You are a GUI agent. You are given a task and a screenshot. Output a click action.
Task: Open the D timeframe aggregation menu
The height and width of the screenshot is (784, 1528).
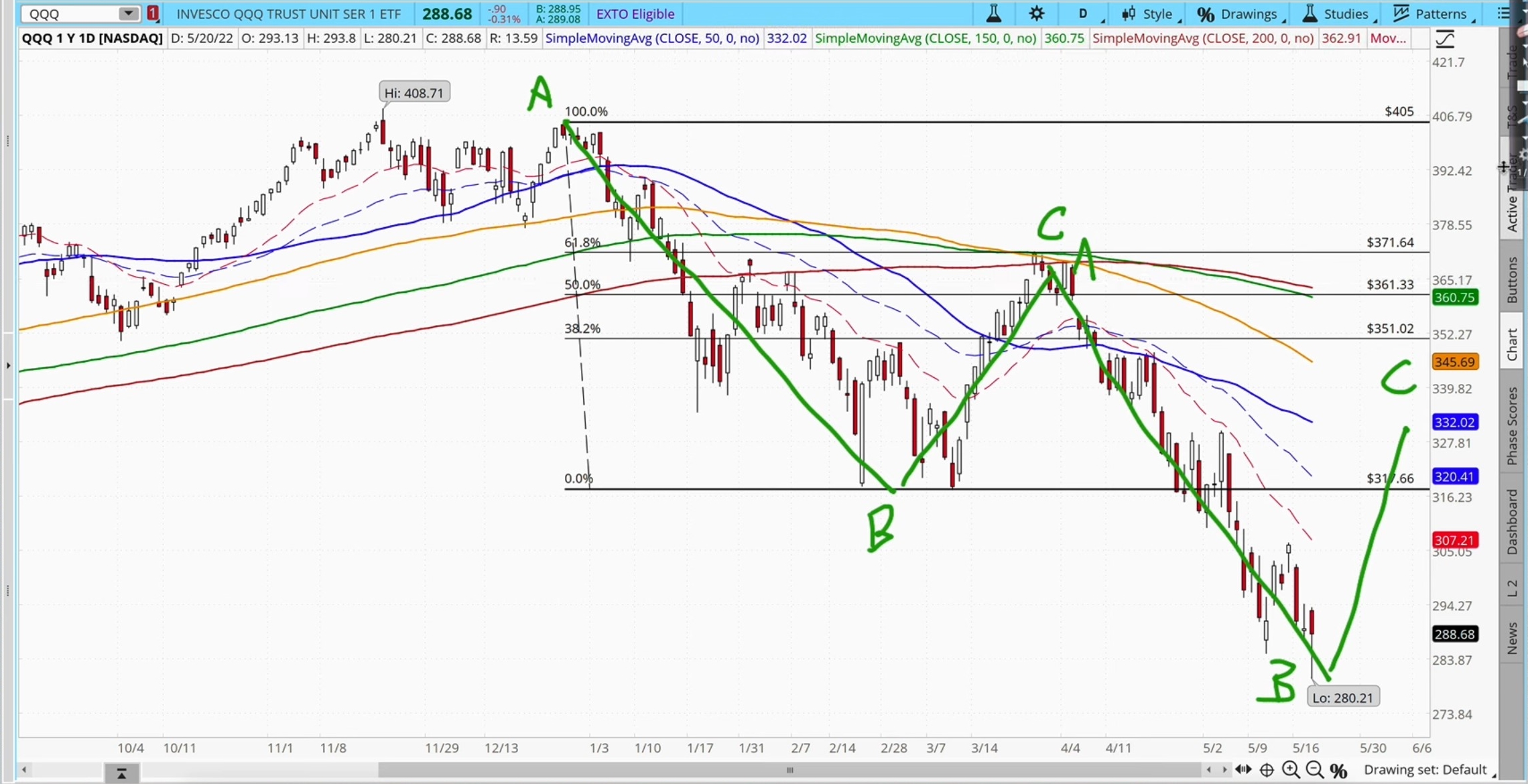point(1084,13)
